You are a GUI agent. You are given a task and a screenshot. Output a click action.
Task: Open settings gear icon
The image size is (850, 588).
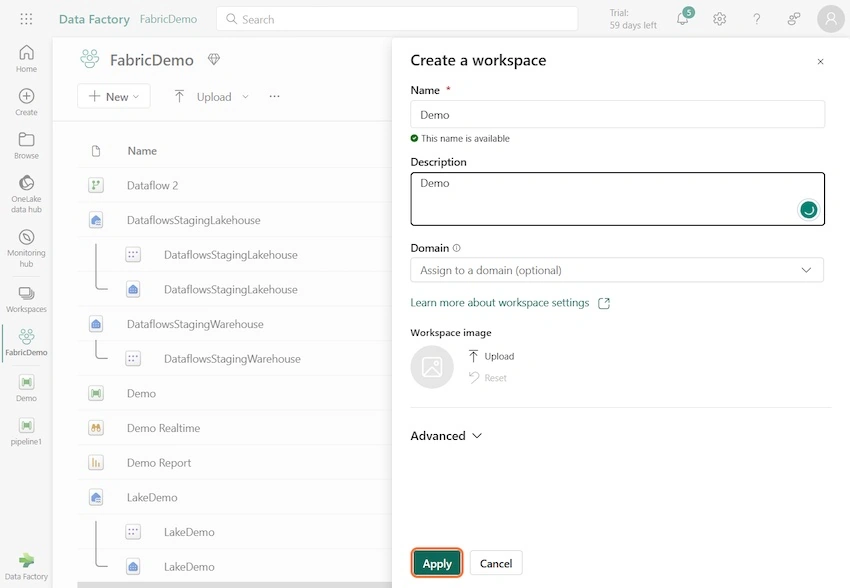[719, 19]
